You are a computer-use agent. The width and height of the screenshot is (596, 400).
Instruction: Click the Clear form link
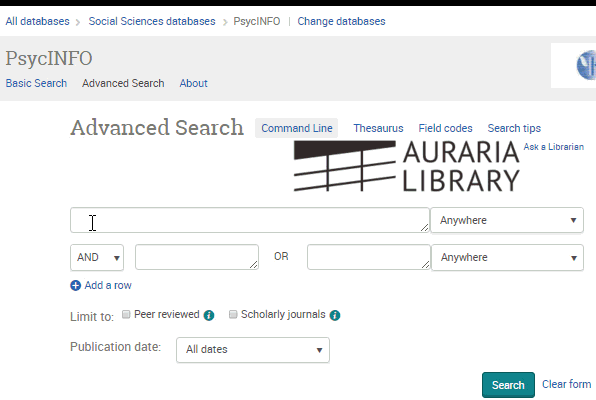coord(566,384)
